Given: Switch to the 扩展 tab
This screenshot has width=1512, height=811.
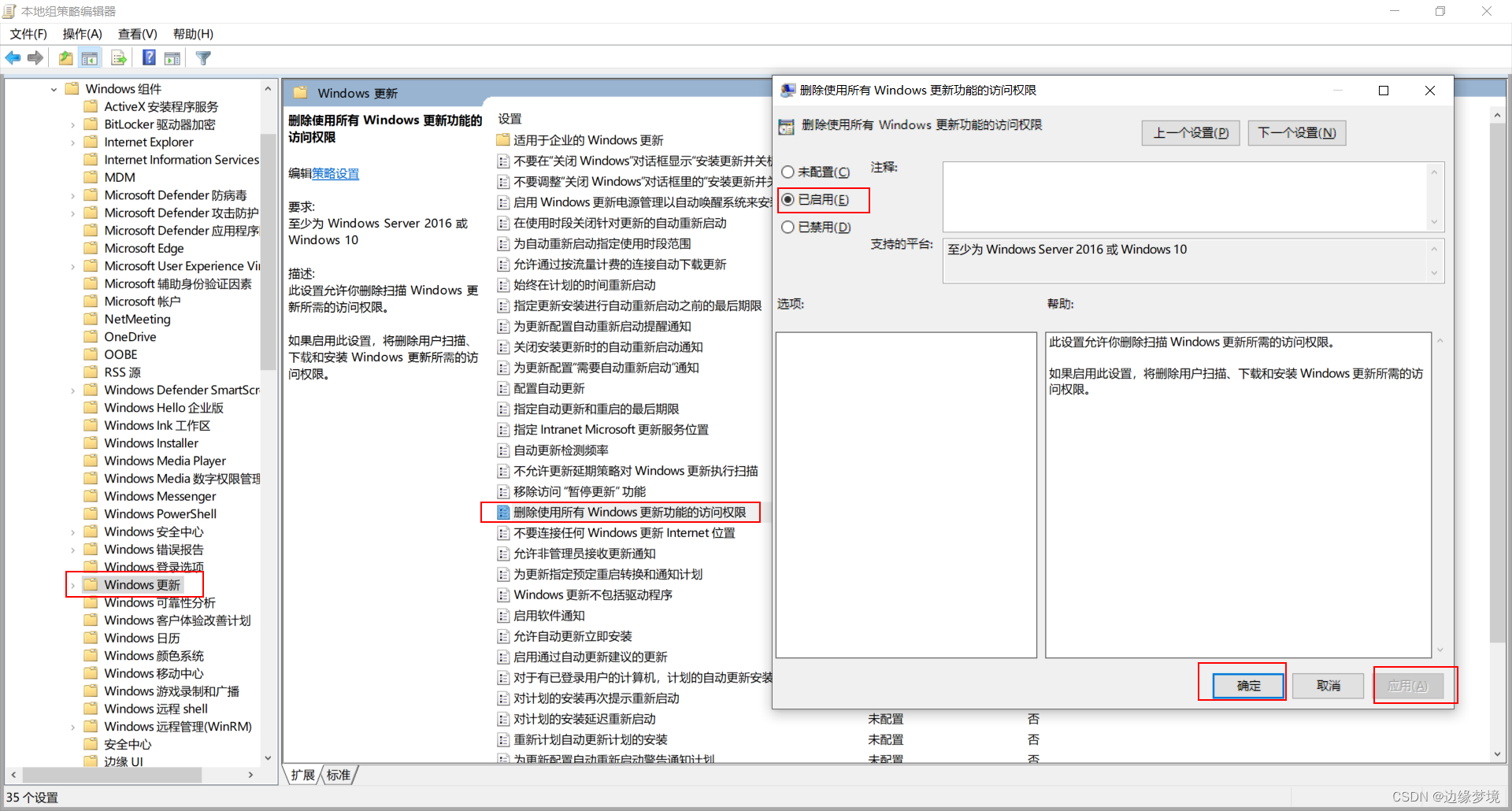Looking at the screenshot, I should [x=302, y=775].
